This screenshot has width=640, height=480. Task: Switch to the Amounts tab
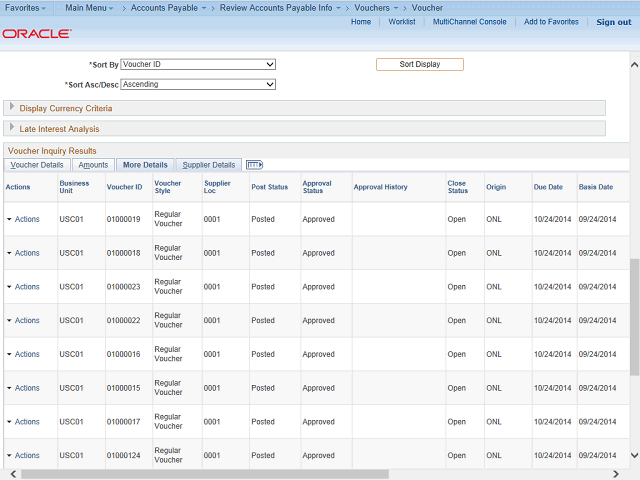93,165
